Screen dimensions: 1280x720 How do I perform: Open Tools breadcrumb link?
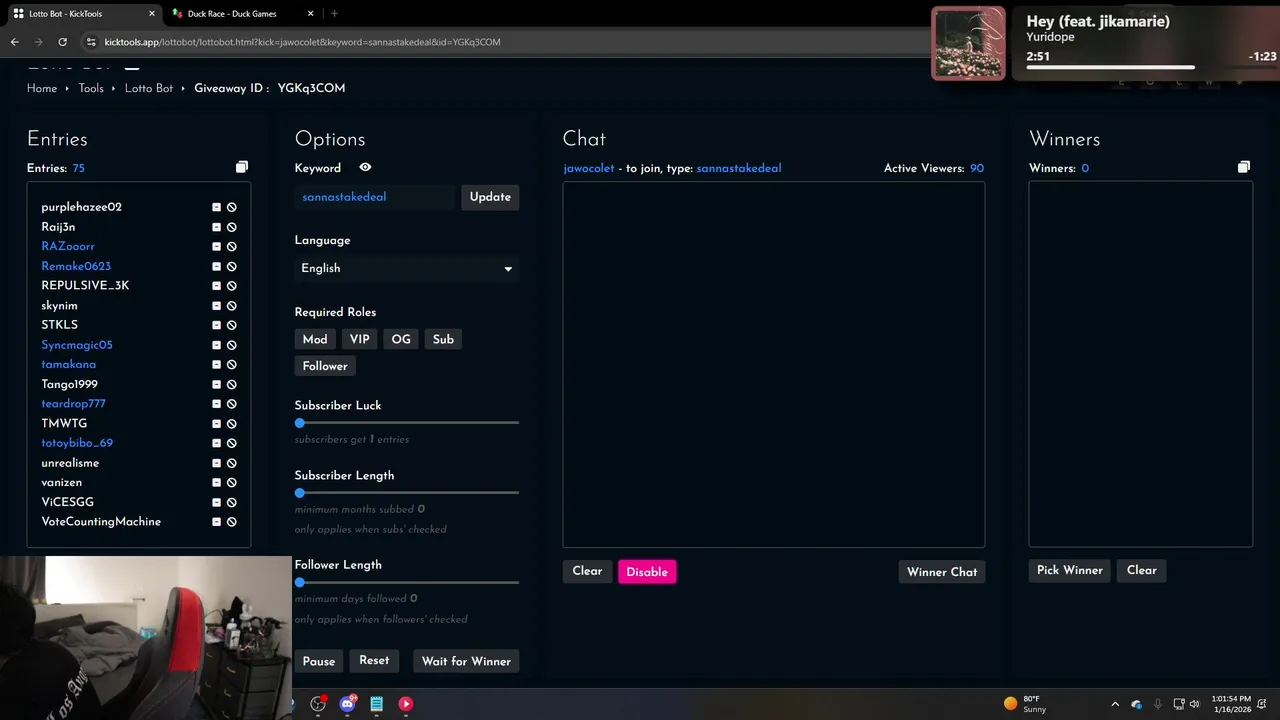pos(91,88)
